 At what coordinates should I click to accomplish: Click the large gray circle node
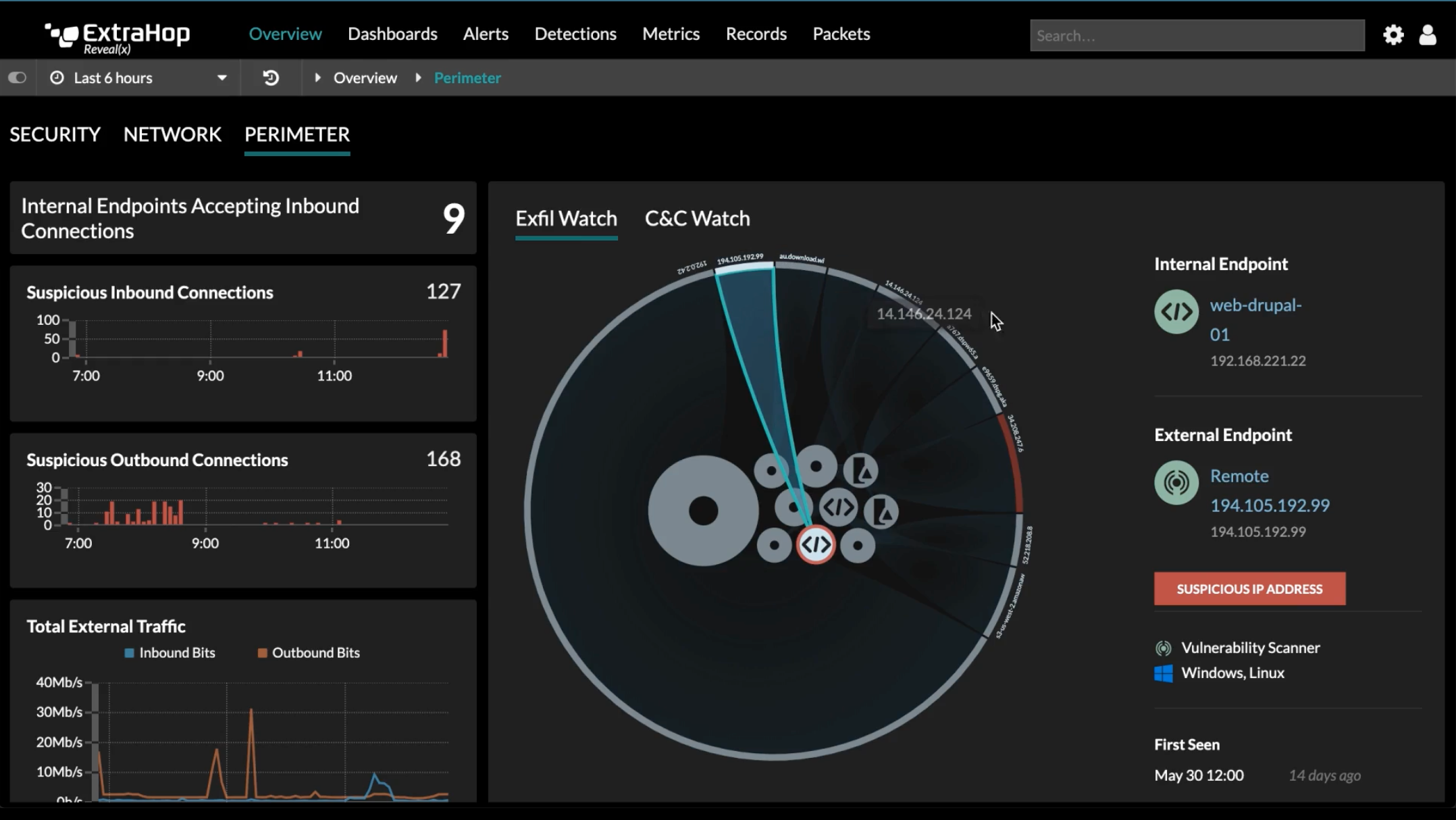(702, 511)
